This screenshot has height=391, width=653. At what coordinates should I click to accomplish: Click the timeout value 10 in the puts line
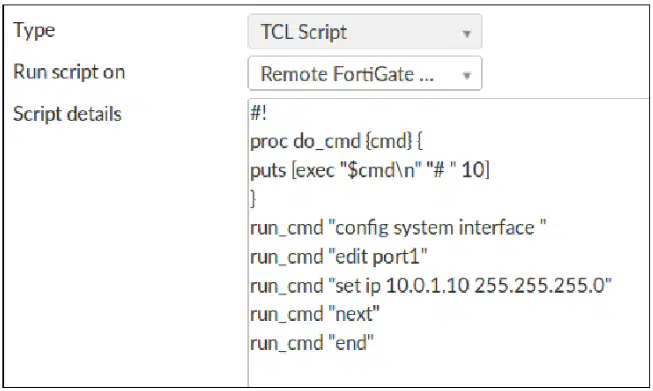point(473,170)
